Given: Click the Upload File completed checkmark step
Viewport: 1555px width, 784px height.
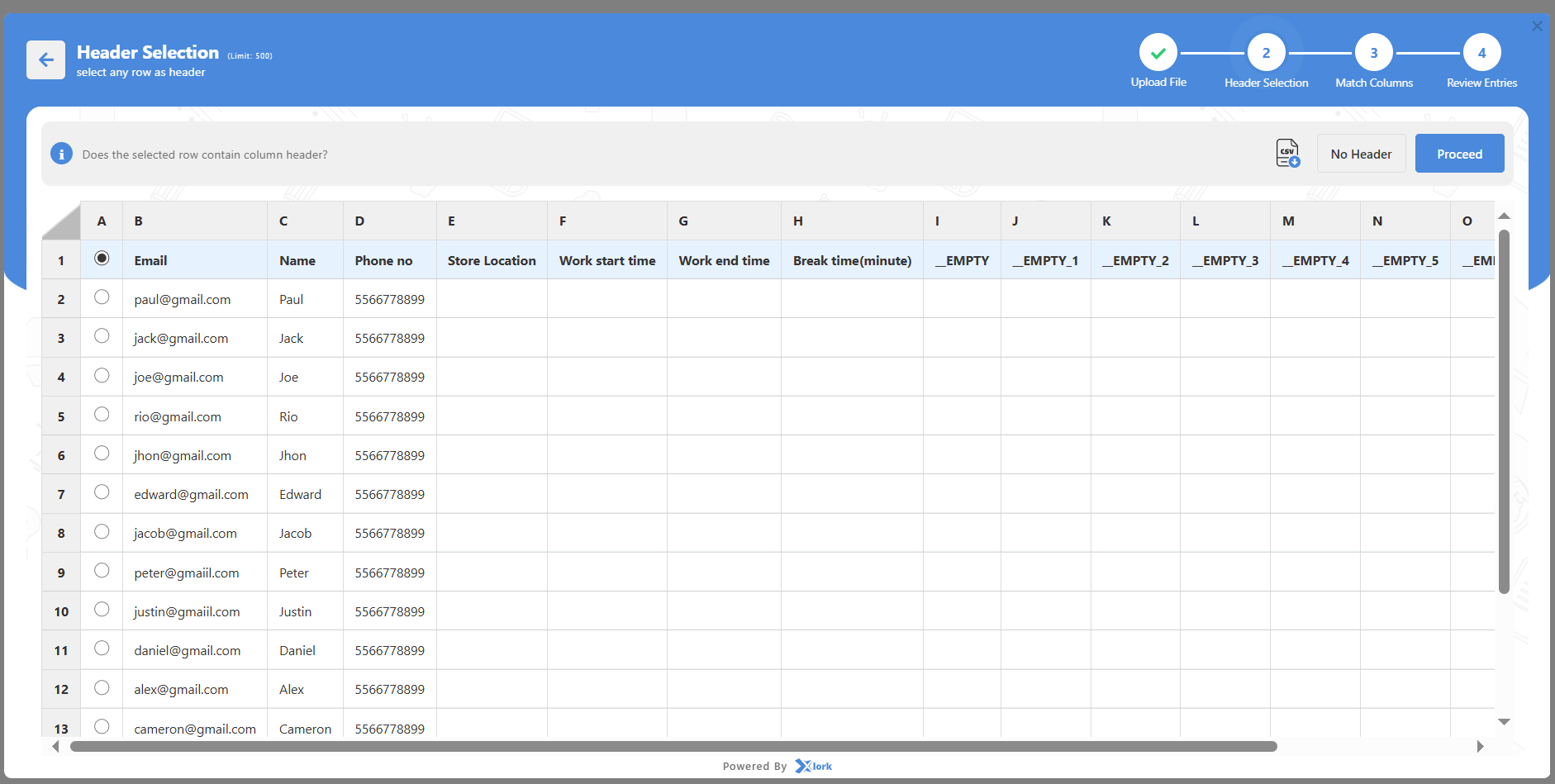Looking at the screenshot, I should coord(1158,53).
